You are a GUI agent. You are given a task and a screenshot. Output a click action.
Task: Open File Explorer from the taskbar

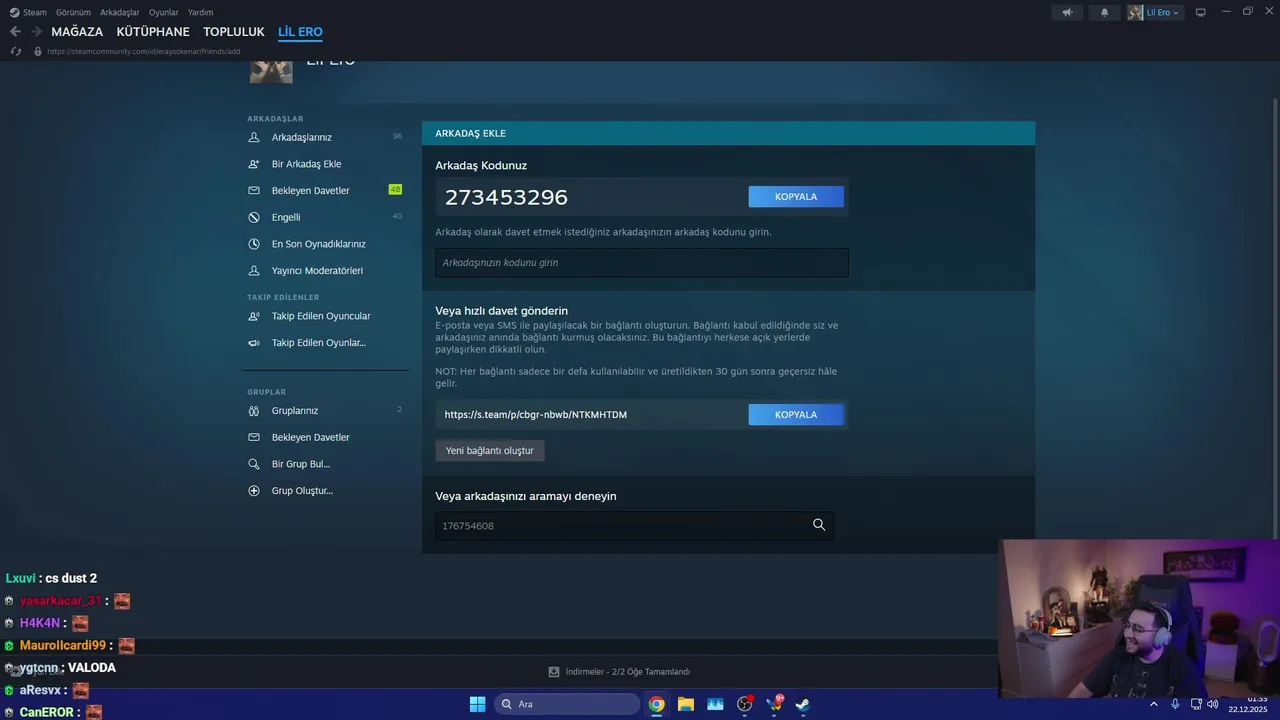(686, 704)
